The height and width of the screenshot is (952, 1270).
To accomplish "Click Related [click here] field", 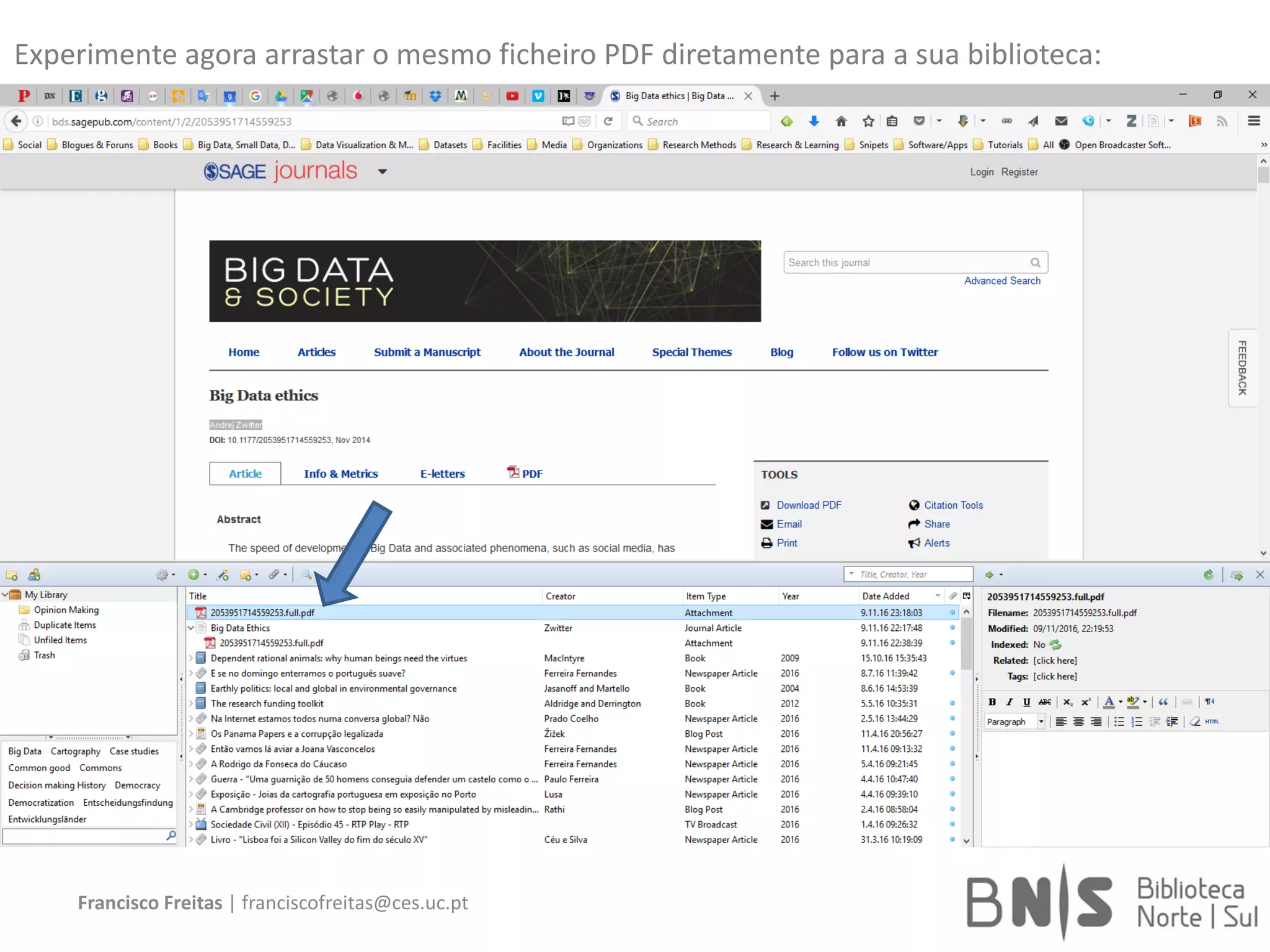I will point(1055,661).
